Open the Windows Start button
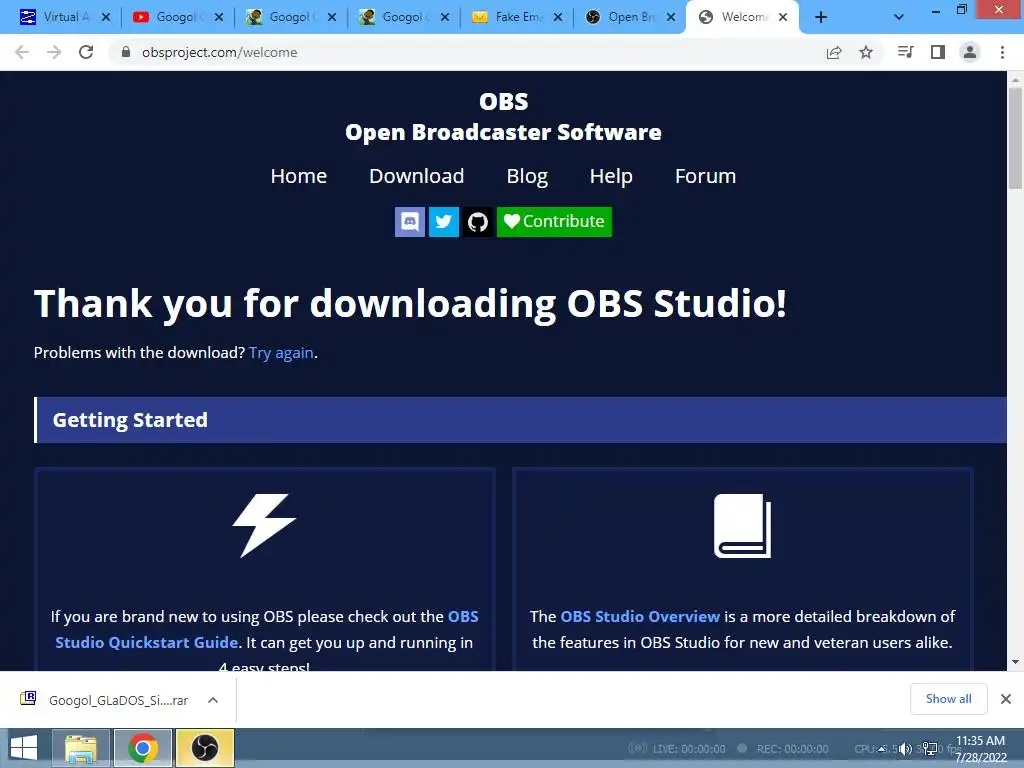This screenshot has width=1024, height=768. point(24,748)
